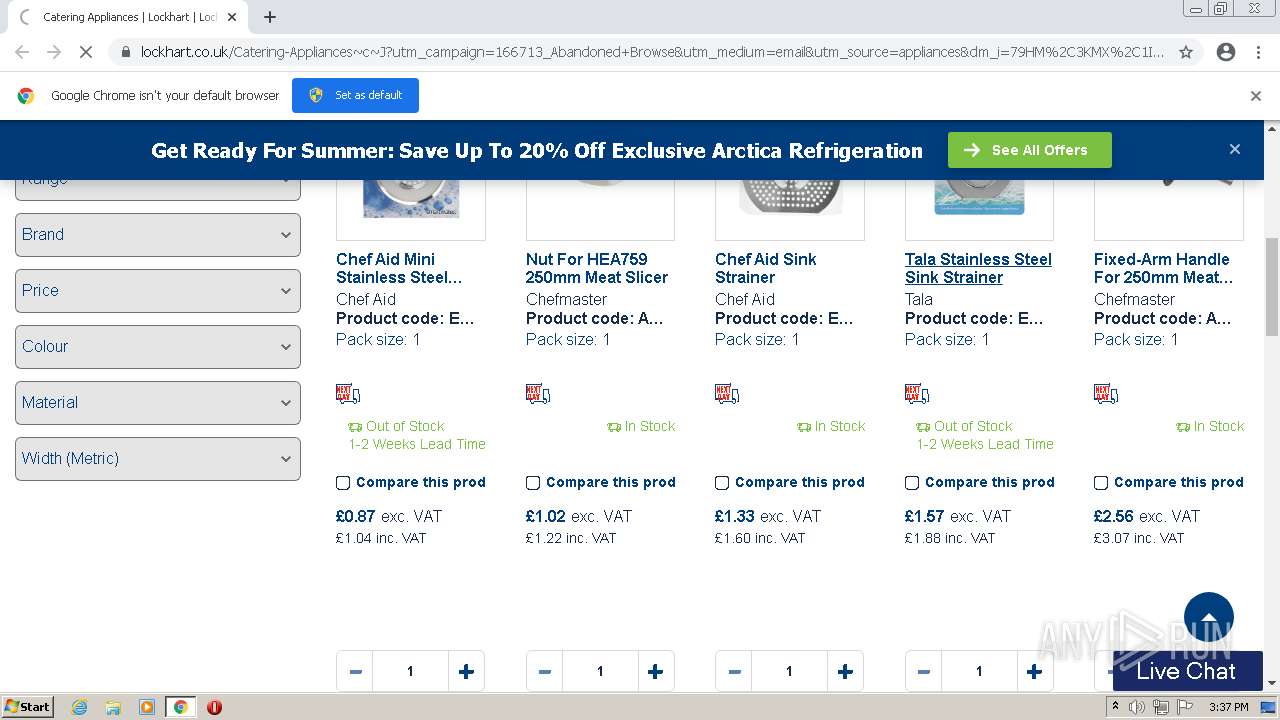Tick compare checkbox for Chef Aid Mini strainer
1280x720 pixels.
pos(343,483)
